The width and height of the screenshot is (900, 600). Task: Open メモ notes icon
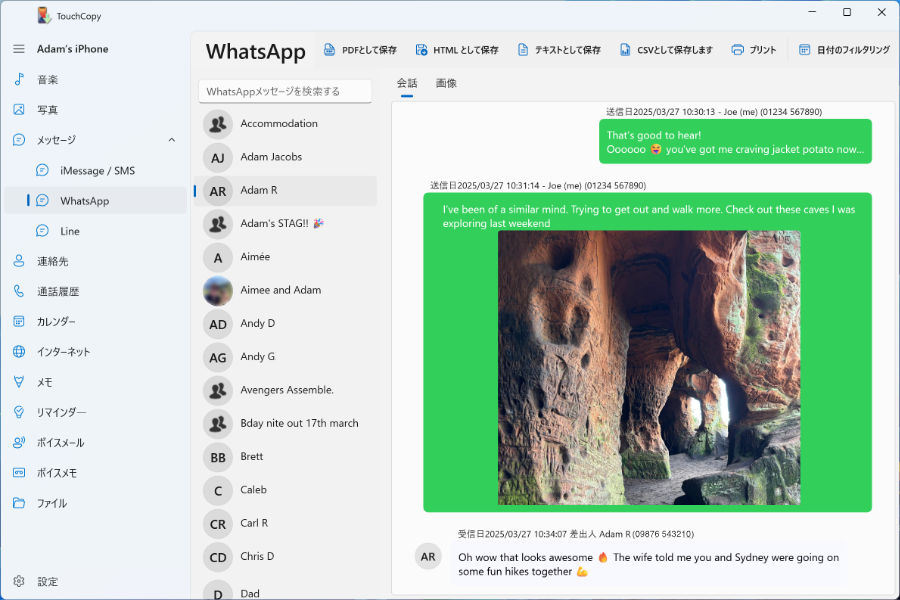click(19, 382)
